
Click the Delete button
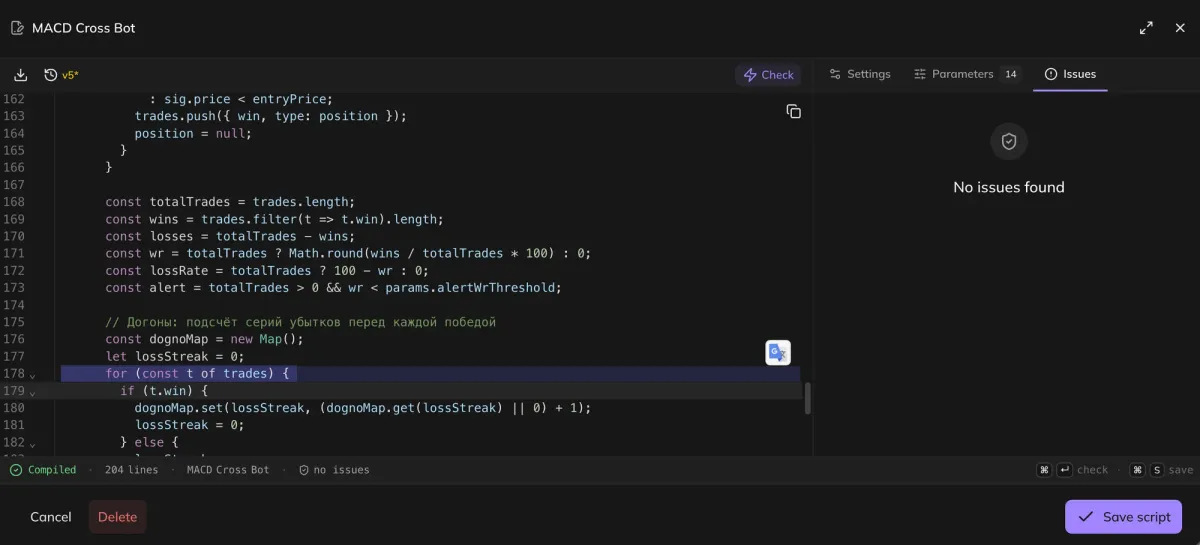point(118,517)
